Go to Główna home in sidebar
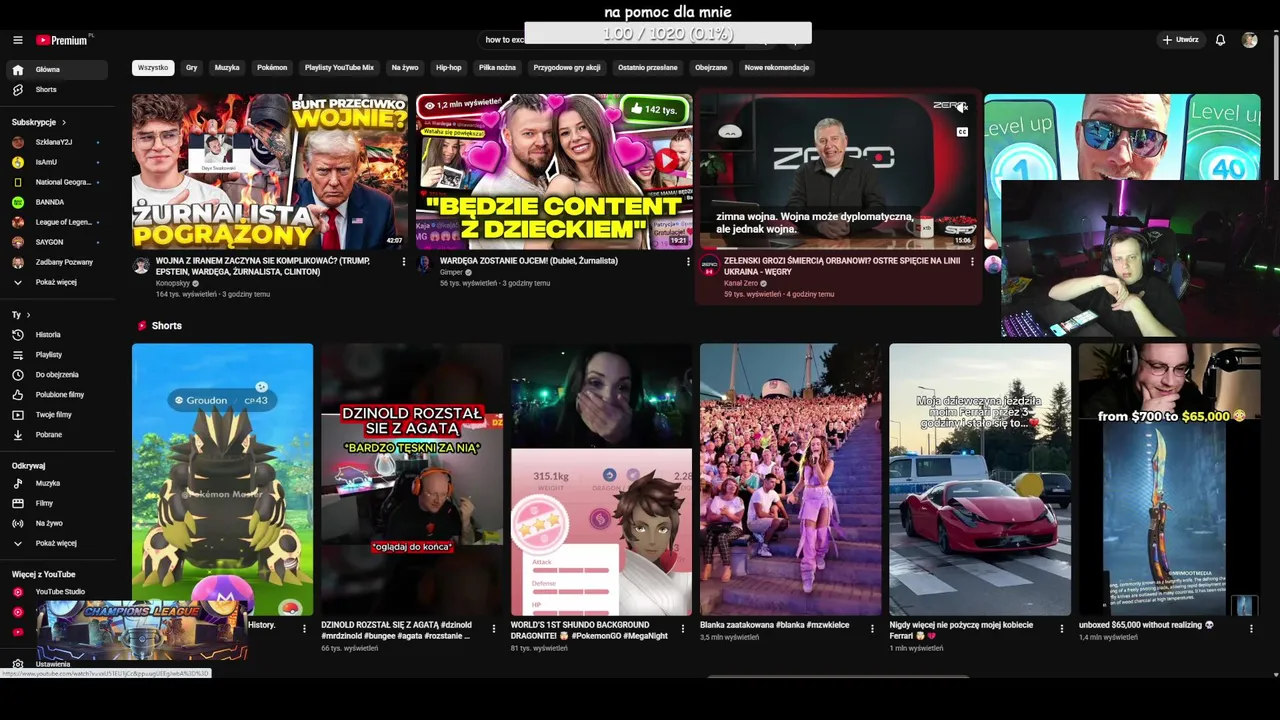The height and width of the screenshot is (720, 1280). (x=57, y=70)
